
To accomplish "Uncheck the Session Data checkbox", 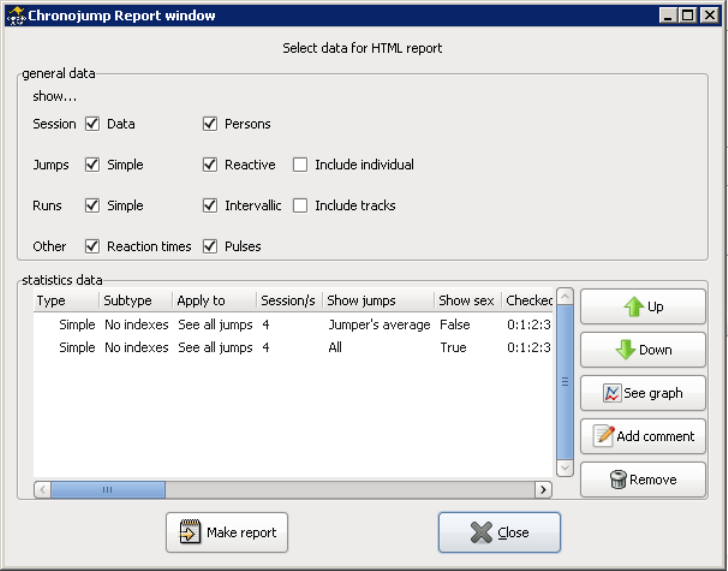I will pos(92,124).
